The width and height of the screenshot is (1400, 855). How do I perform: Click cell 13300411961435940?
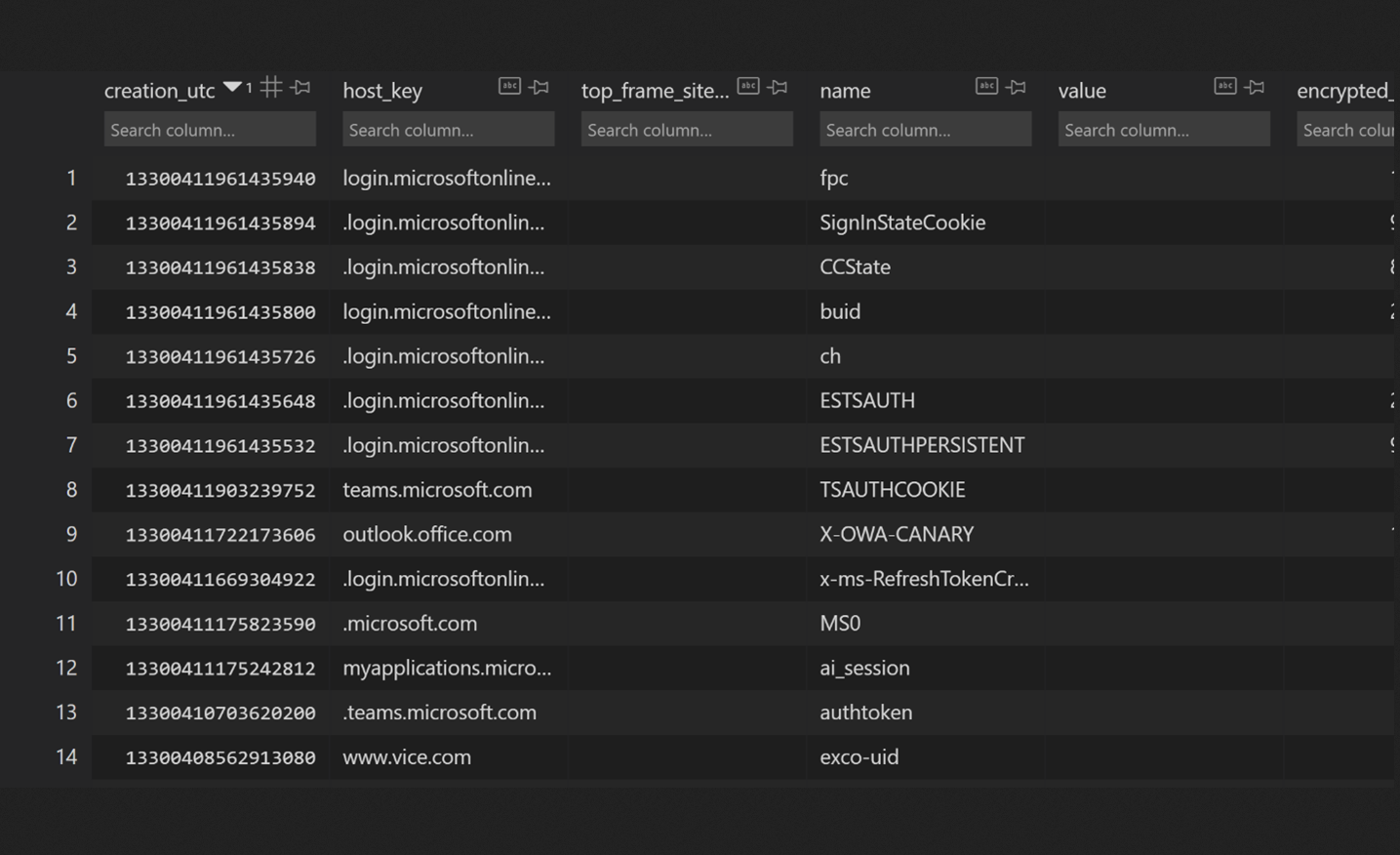coord(220,179)
